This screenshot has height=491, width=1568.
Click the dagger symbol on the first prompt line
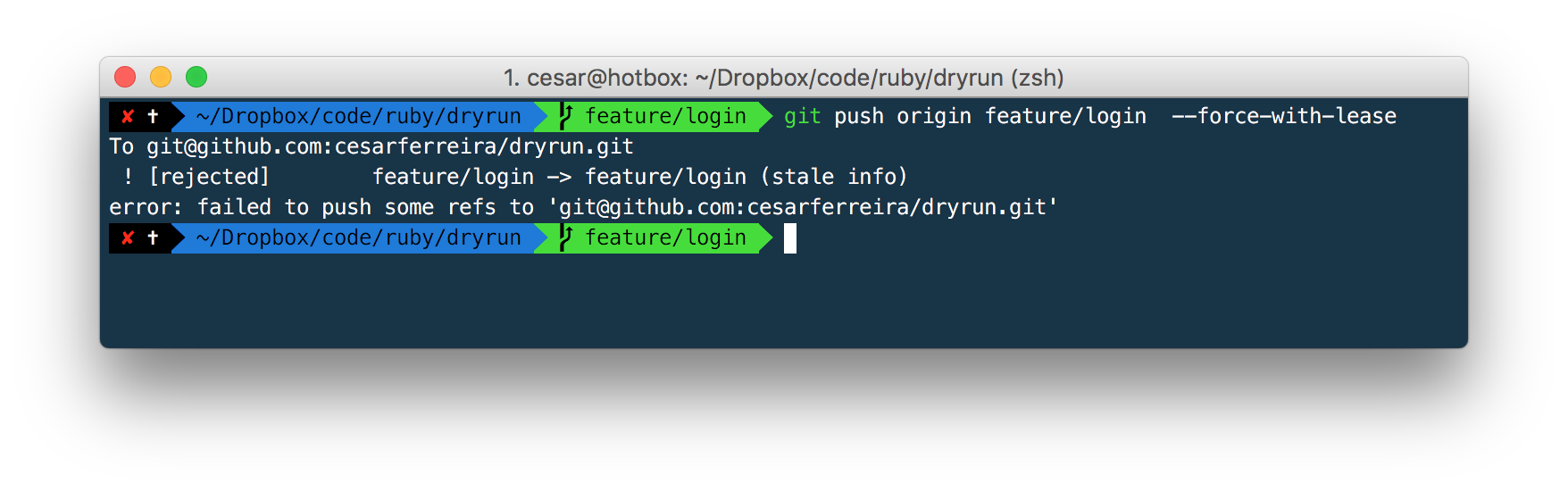tap(153, 116)
